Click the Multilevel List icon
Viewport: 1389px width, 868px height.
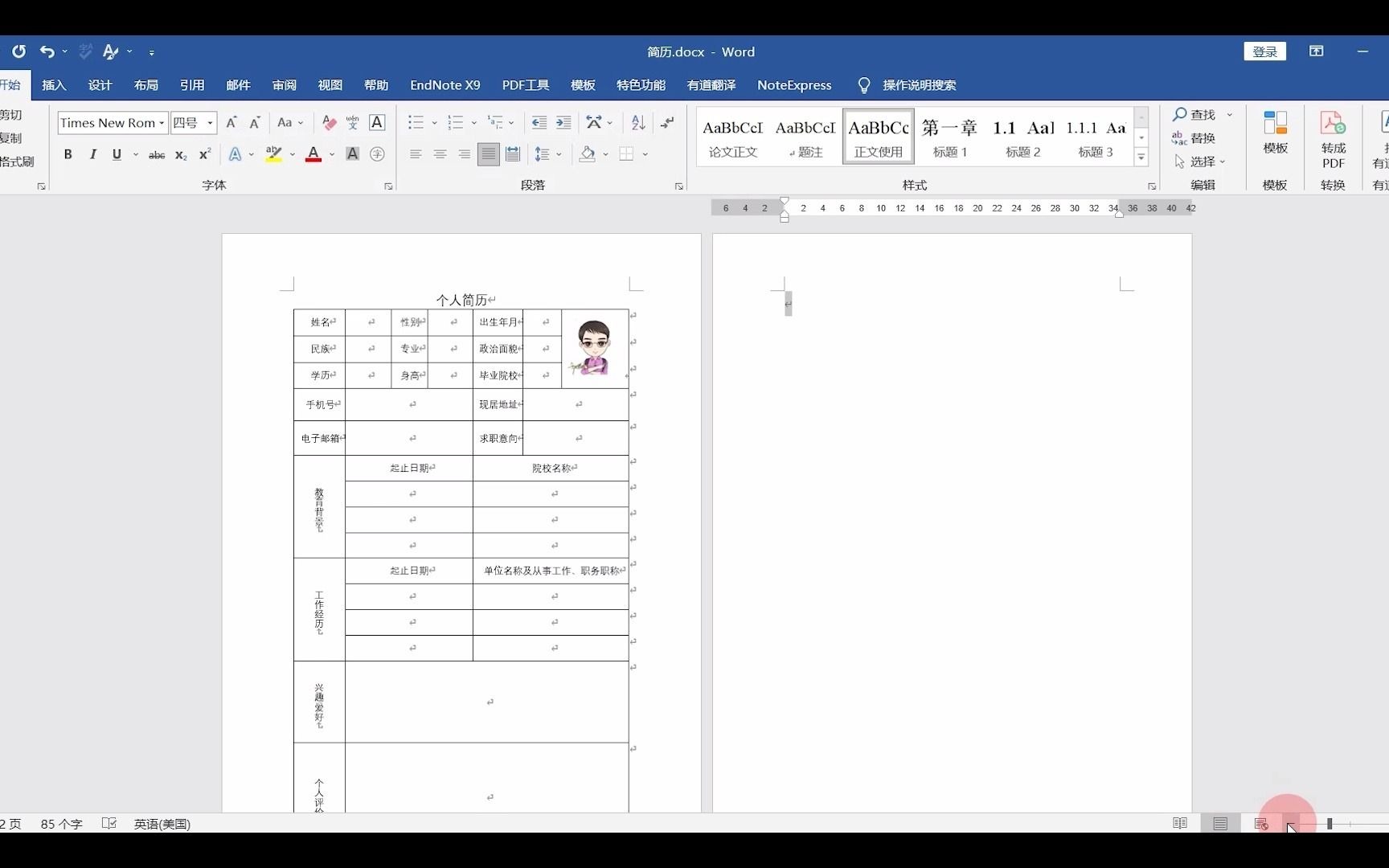click(x=496, y=123)
